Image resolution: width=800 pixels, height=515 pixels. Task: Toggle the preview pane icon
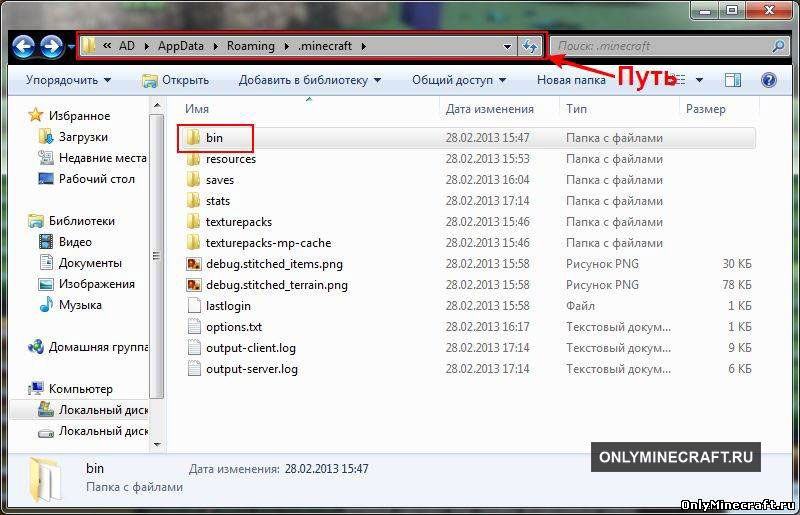(734, 80)
